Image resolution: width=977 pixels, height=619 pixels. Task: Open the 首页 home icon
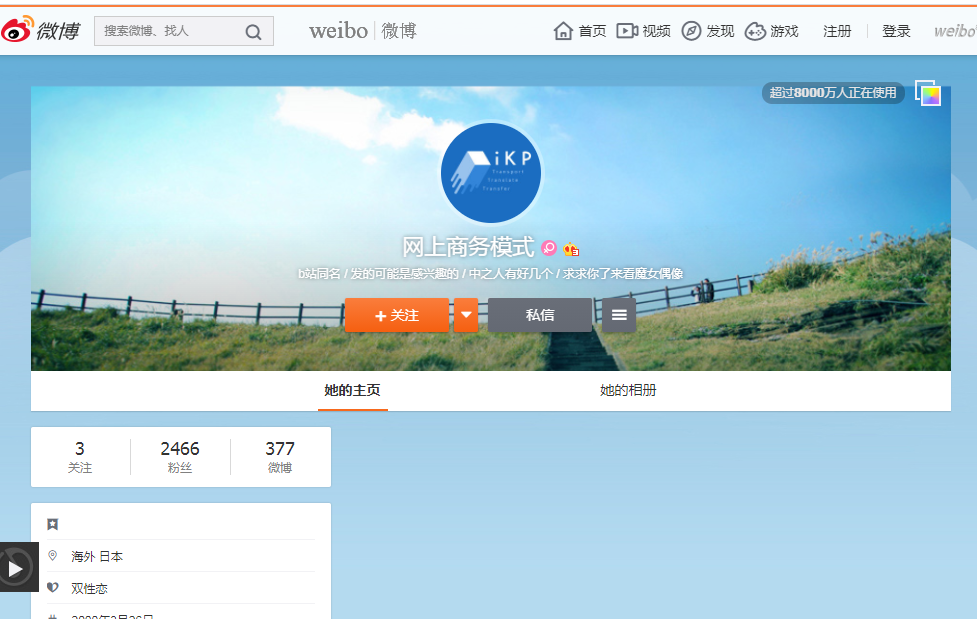(x=563, y=31)
